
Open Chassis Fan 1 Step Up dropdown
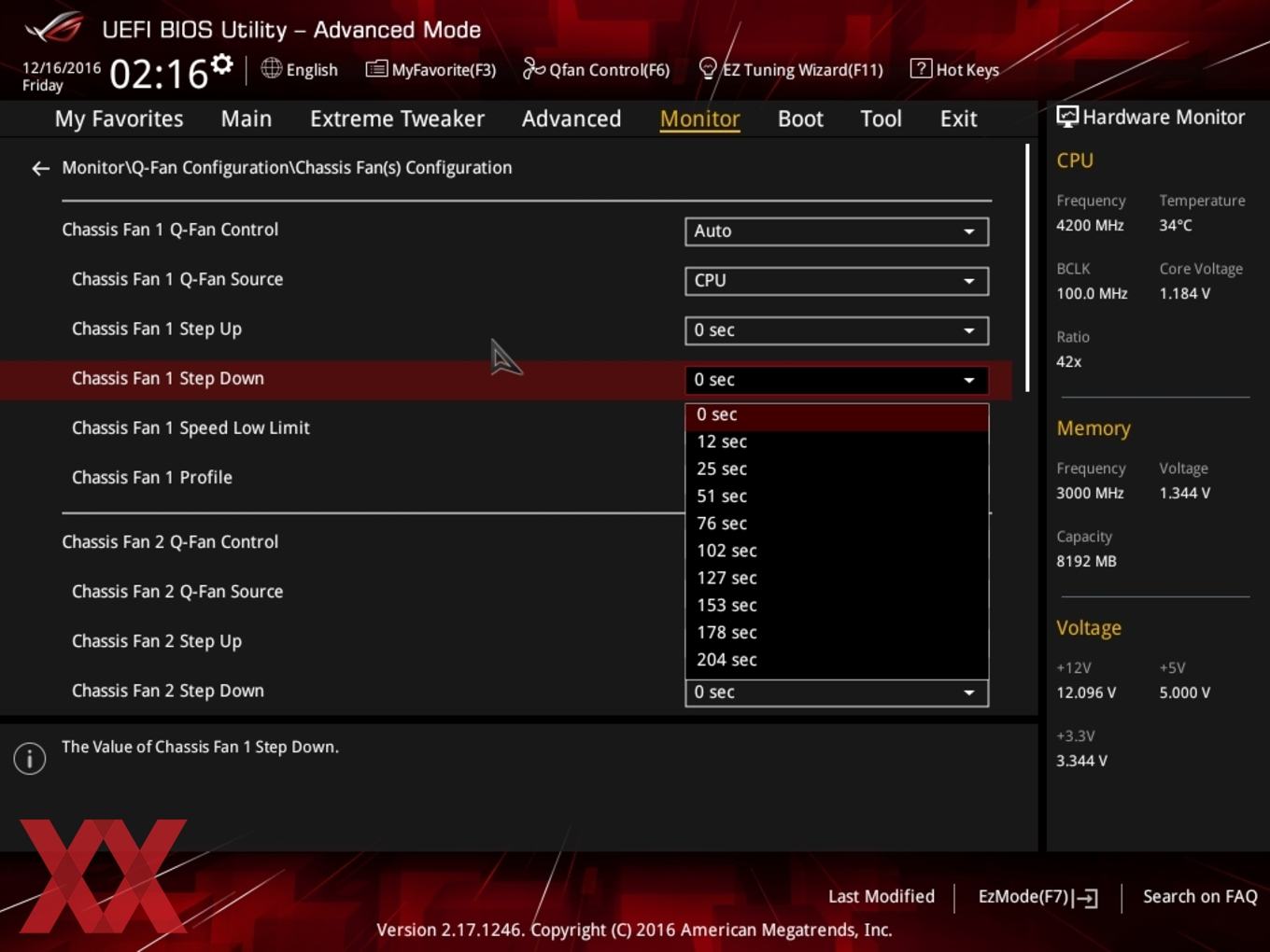(x=837, y=330)
